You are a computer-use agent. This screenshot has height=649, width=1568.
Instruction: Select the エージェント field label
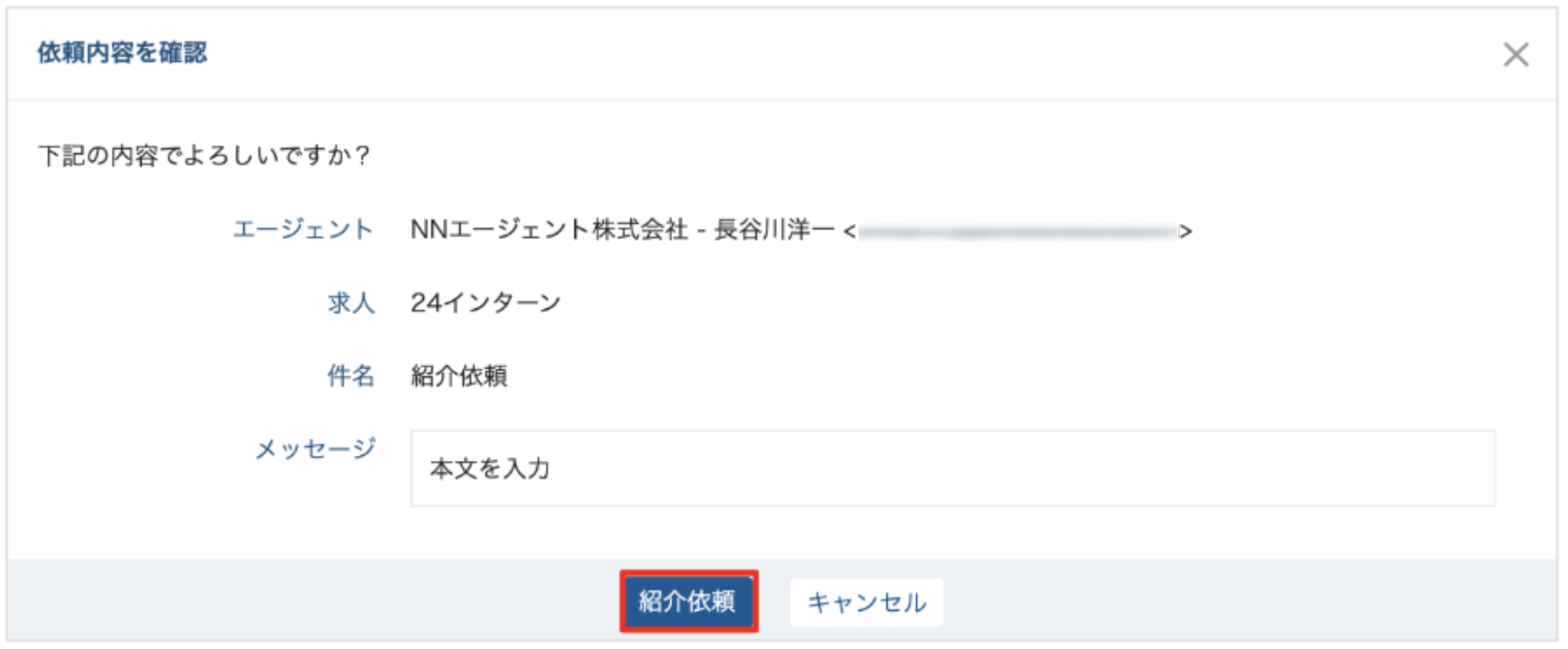303,230
